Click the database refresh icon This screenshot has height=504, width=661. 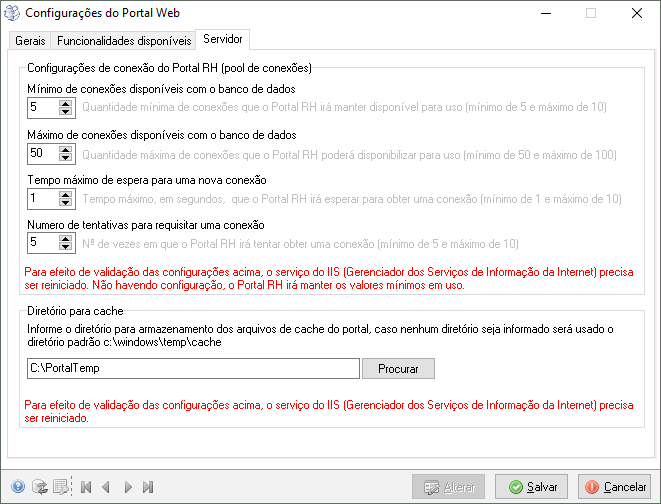click(x=40, y=487)
